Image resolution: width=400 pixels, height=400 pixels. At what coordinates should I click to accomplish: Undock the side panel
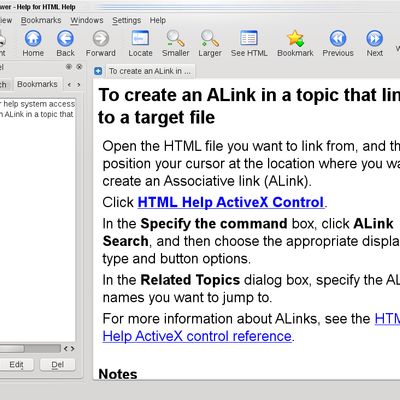69,67
